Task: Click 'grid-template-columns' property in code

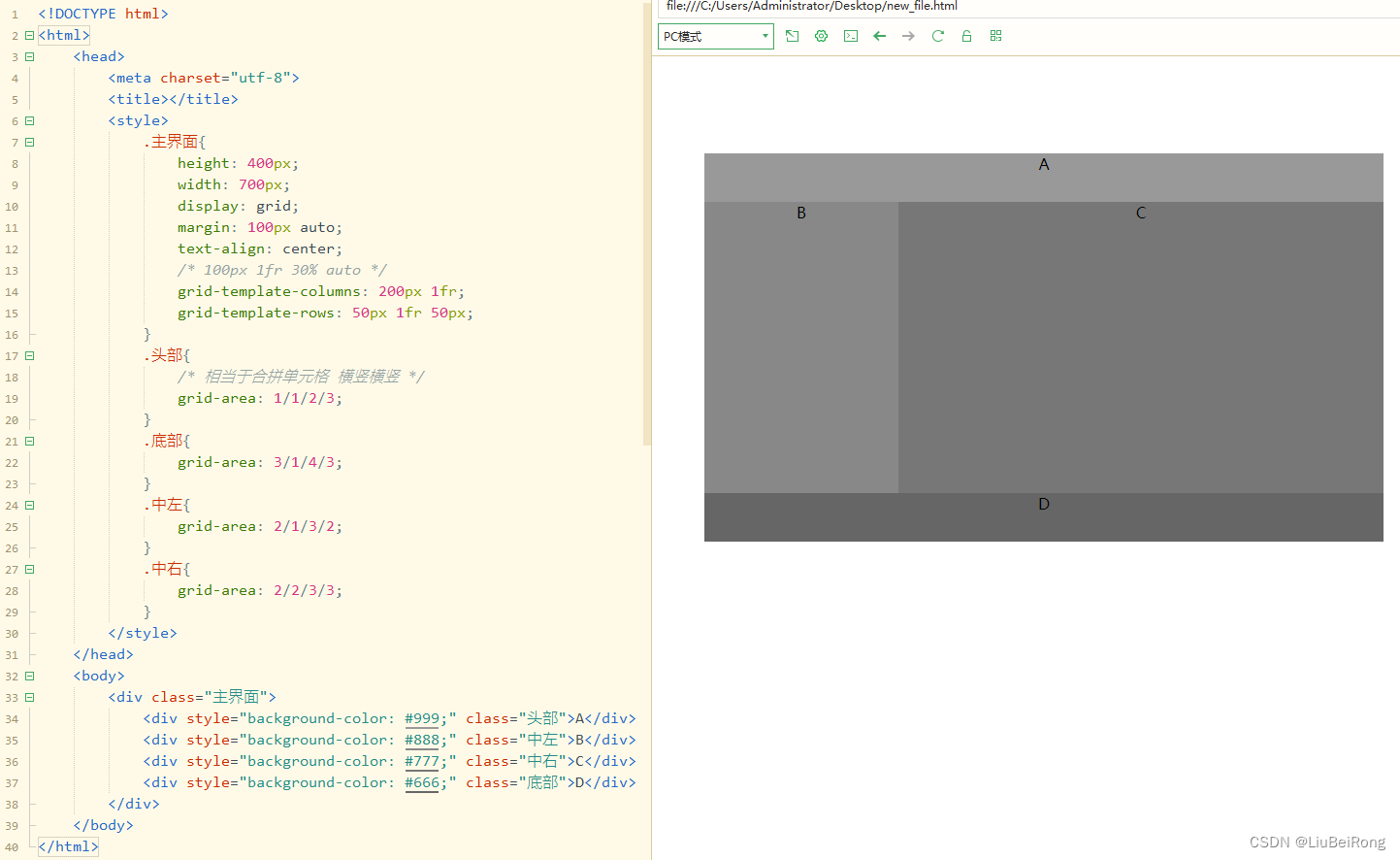Action: tap(269, 291)
